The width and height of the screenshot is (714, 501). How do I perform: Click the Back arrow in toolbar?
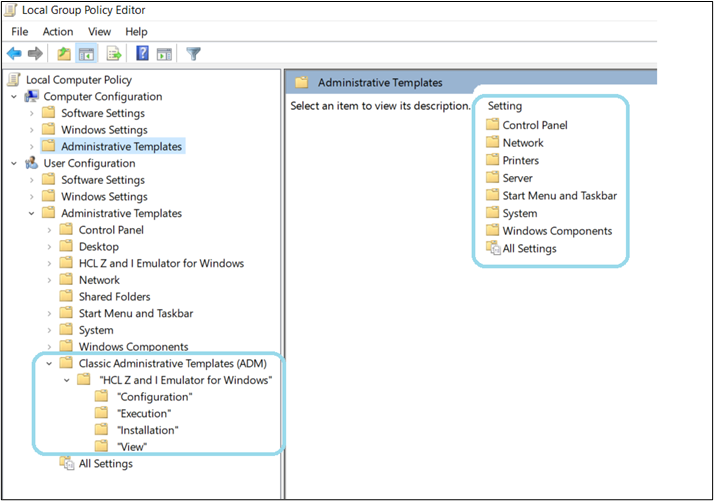14,53
